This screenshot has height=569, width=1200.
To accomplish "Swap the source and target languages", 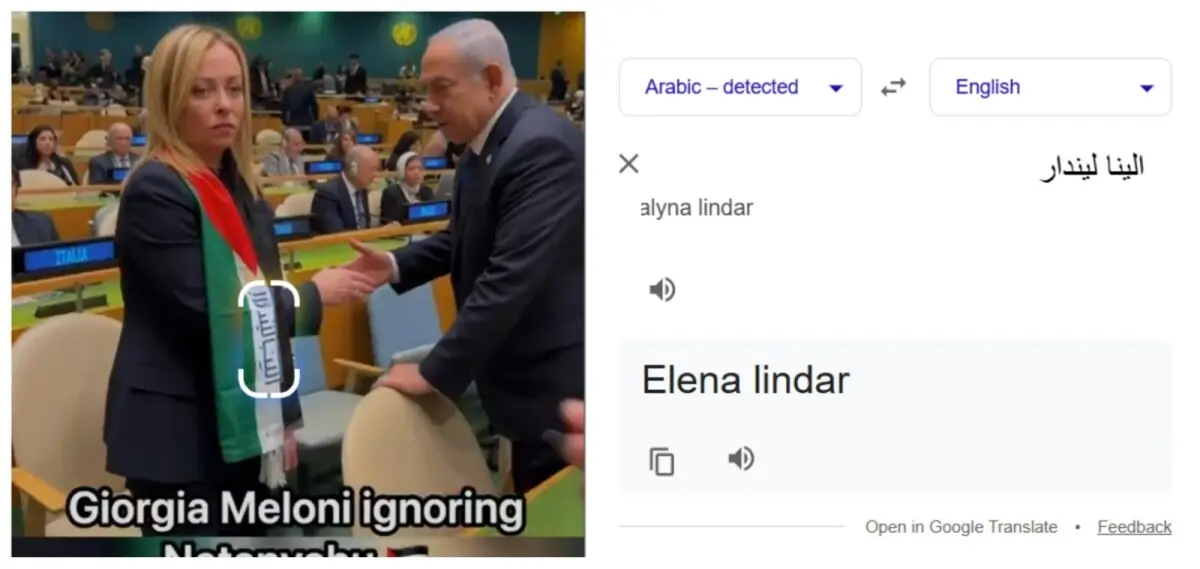I will tap(893, 87).
